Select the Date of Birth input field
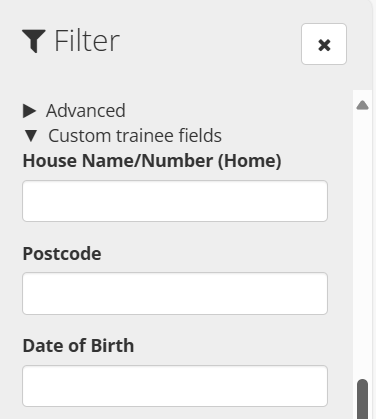This screenshot has width=376, height=419. (x=175, y=386)
